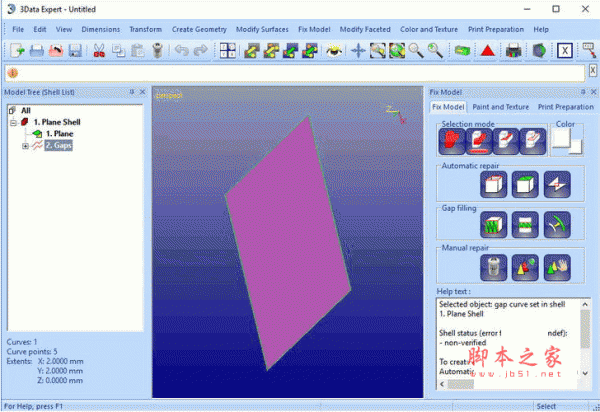Click the front Color swatch
This screenshot has width=600, height=412.
coord(561,138)
